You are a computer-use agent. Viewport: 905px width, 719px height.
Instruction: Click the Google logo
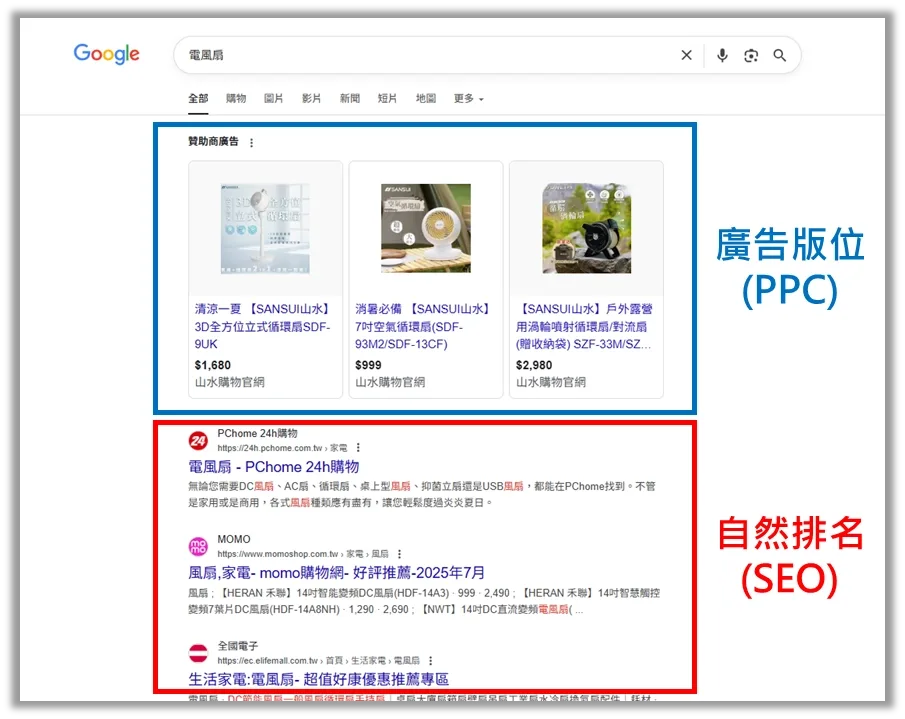point(107,54)
